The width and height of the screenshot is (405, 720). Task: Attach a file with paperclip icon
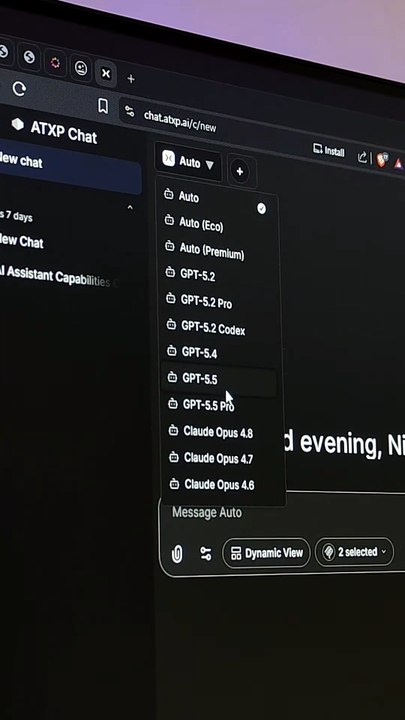coord(176,554)
